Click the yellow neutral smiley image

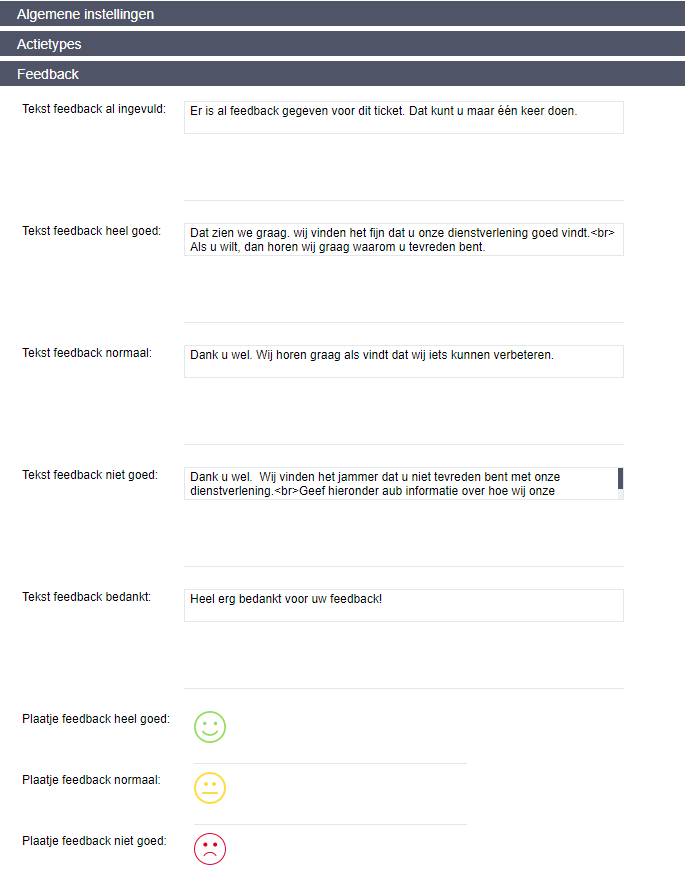tap(210, 787)
